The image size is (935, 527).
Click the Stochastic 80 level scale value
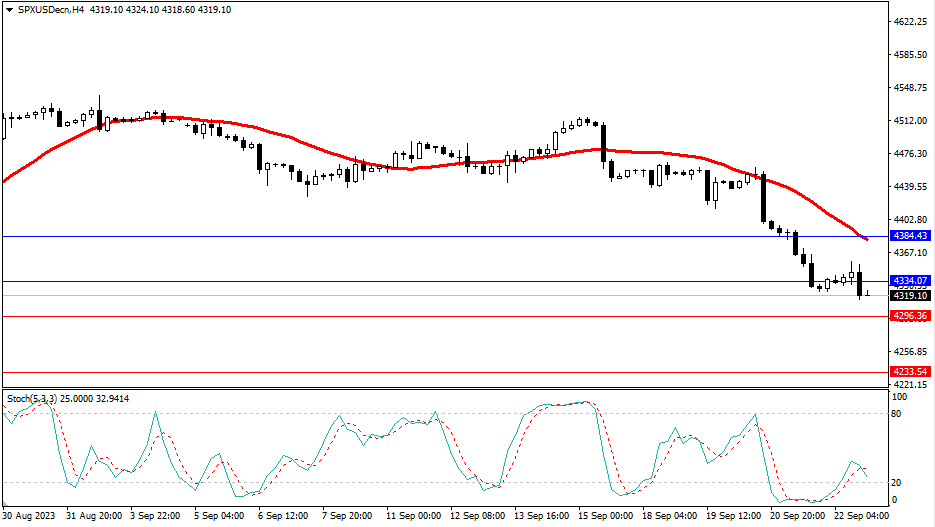[897, 413]
